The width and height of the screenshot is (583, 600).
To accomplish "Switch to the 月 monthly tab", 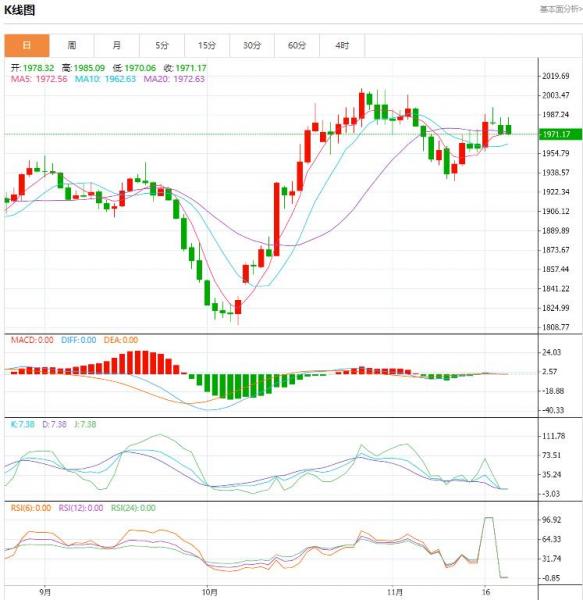I will 117,46.
